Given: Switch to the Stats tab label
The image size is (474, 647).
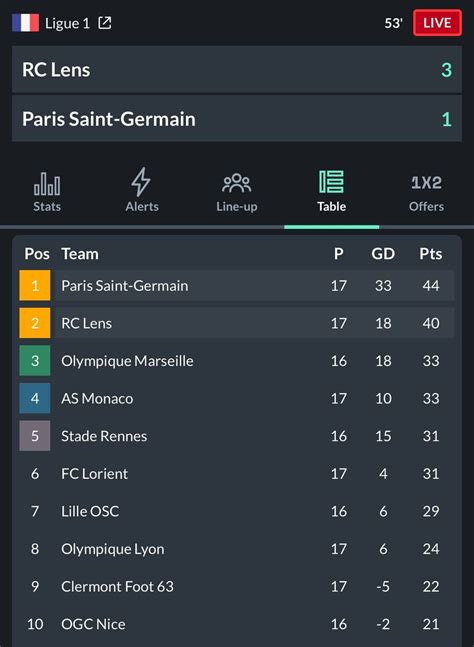Looking at the screenshot, I should 47,206.
